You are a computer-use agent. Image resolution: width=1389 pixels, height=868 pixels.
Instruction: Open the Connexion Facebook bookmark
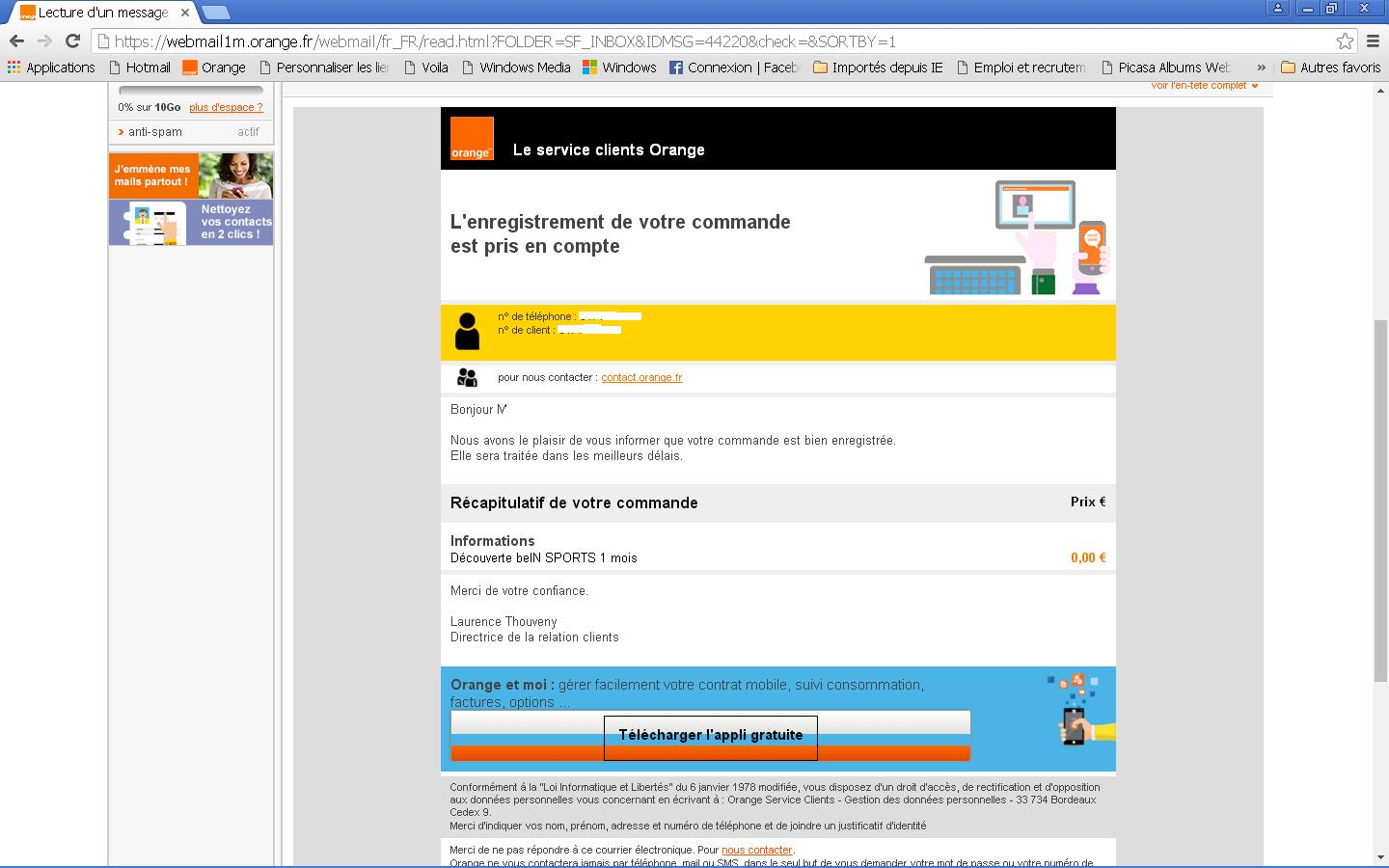pyautogui.click(x=734, y=68)
